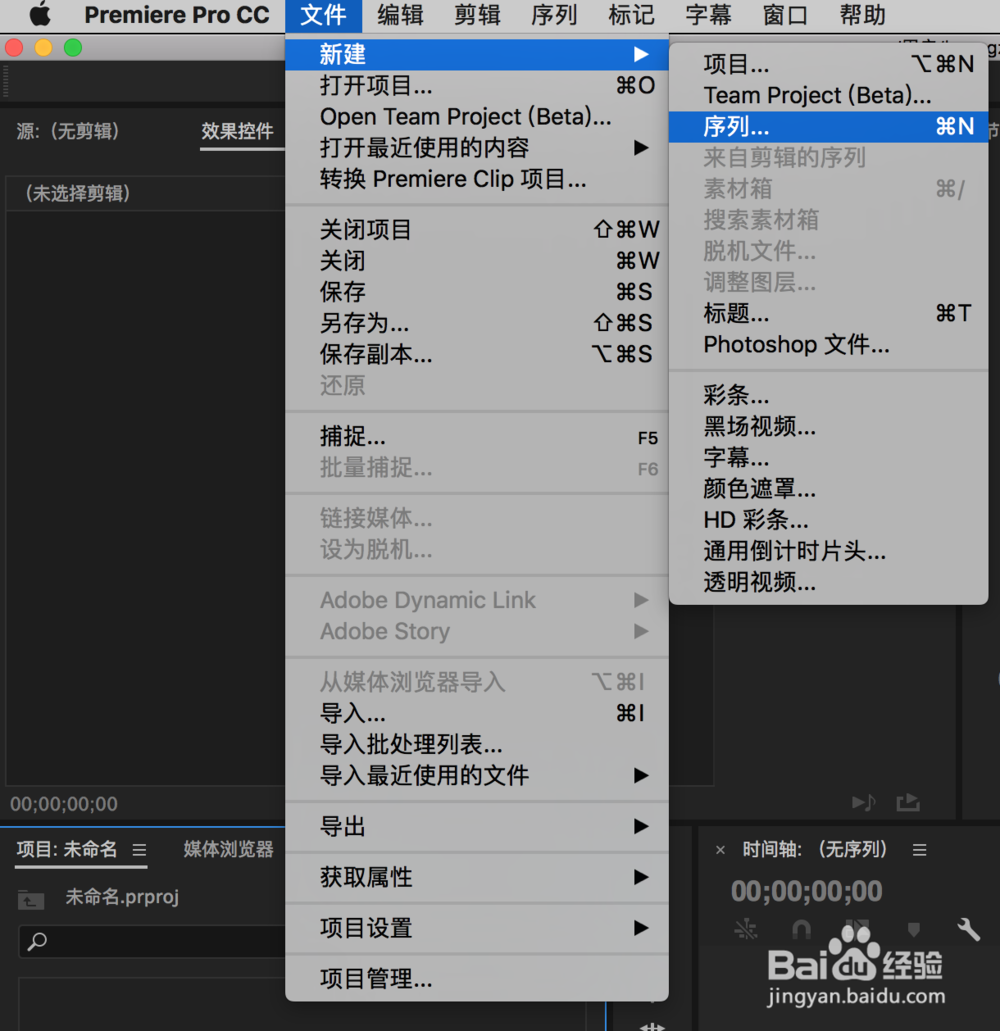The image size is (1000, 1031).
Task: Click the add marker icon in timeline
Action: pos(913,930)
